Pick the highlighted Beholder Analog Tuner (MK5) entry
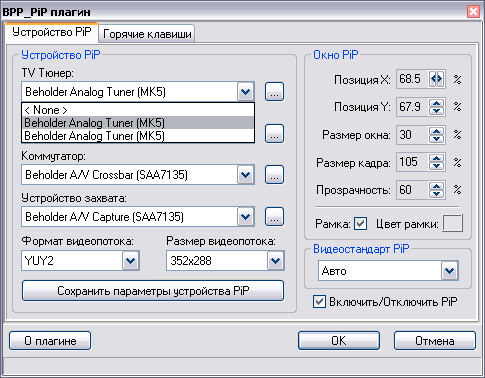Viewport: 485px width, 378px height. pos(138,123)
